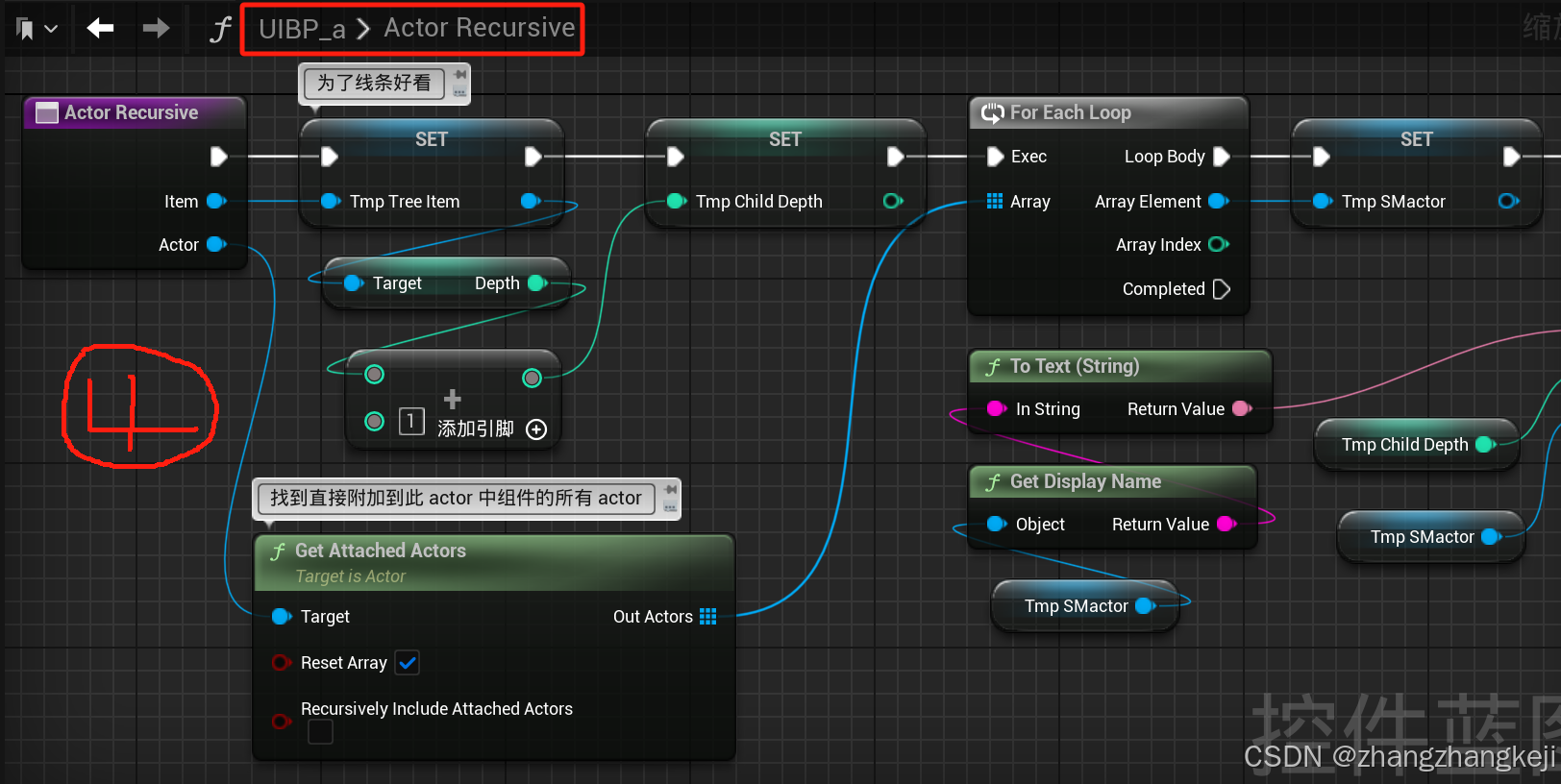Image resolution: width=1561 pixels, height=784 pixels.
Task: Click the Actor output pin
Action: [216, 244]
